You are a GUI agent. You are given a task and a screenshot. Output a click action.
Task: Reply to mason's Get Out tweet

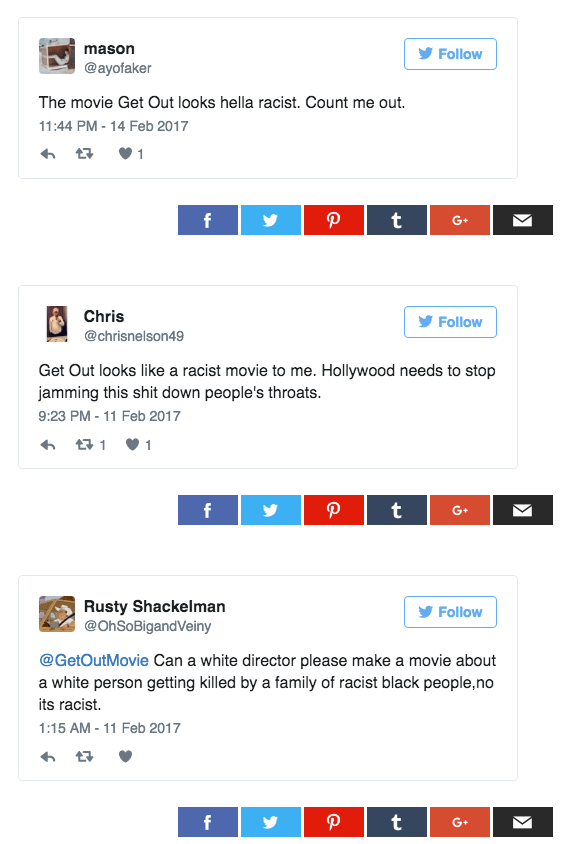pyautogui.click(x=48, y=154)
